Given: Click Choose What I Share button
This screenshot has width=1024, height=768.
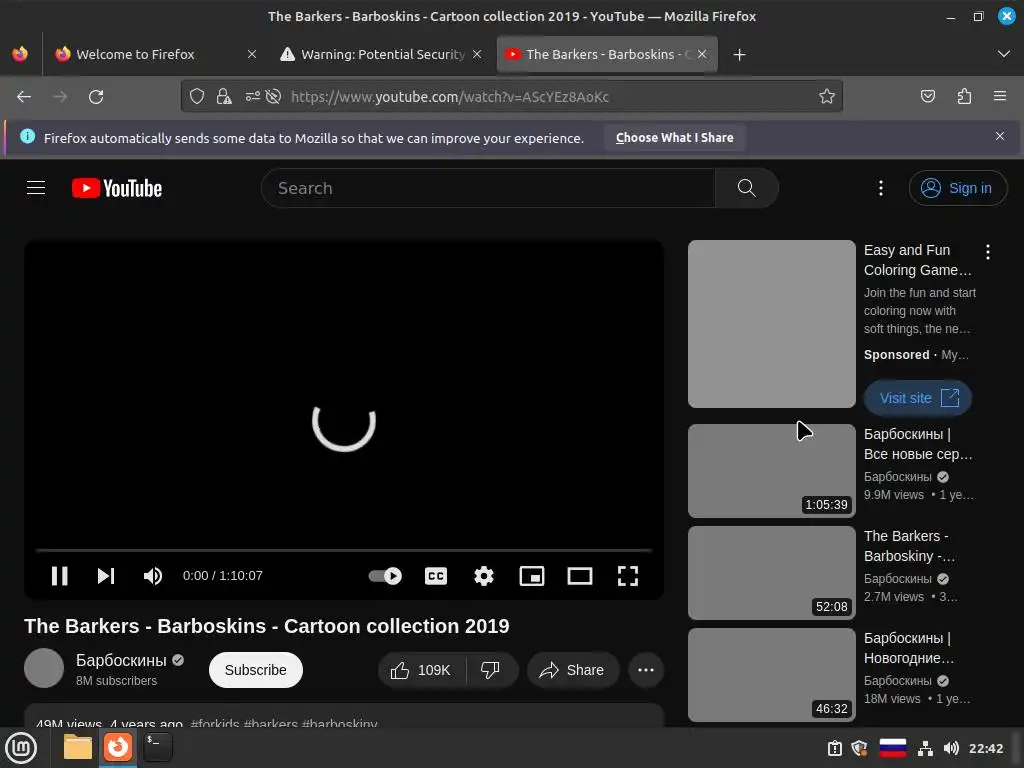Looking at the screenshot, I should tap(675, 138).
